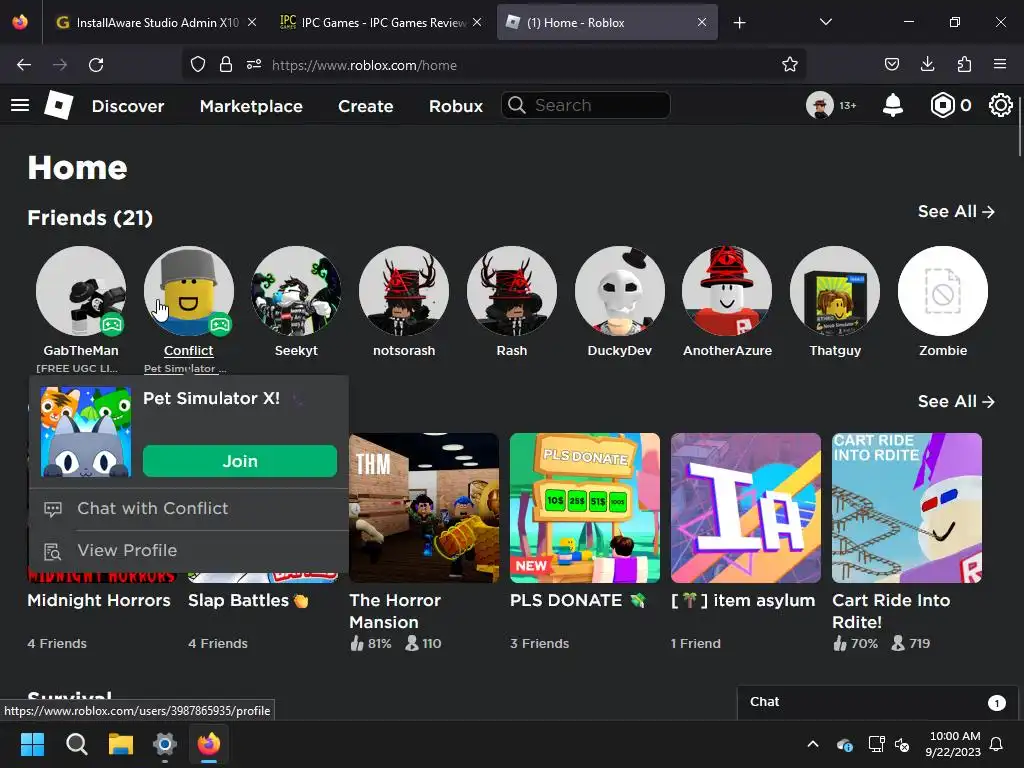The width and height of the screenshot is (1024, 768).
Task: Click the Roblox logo icon
Action: [59, 105]
